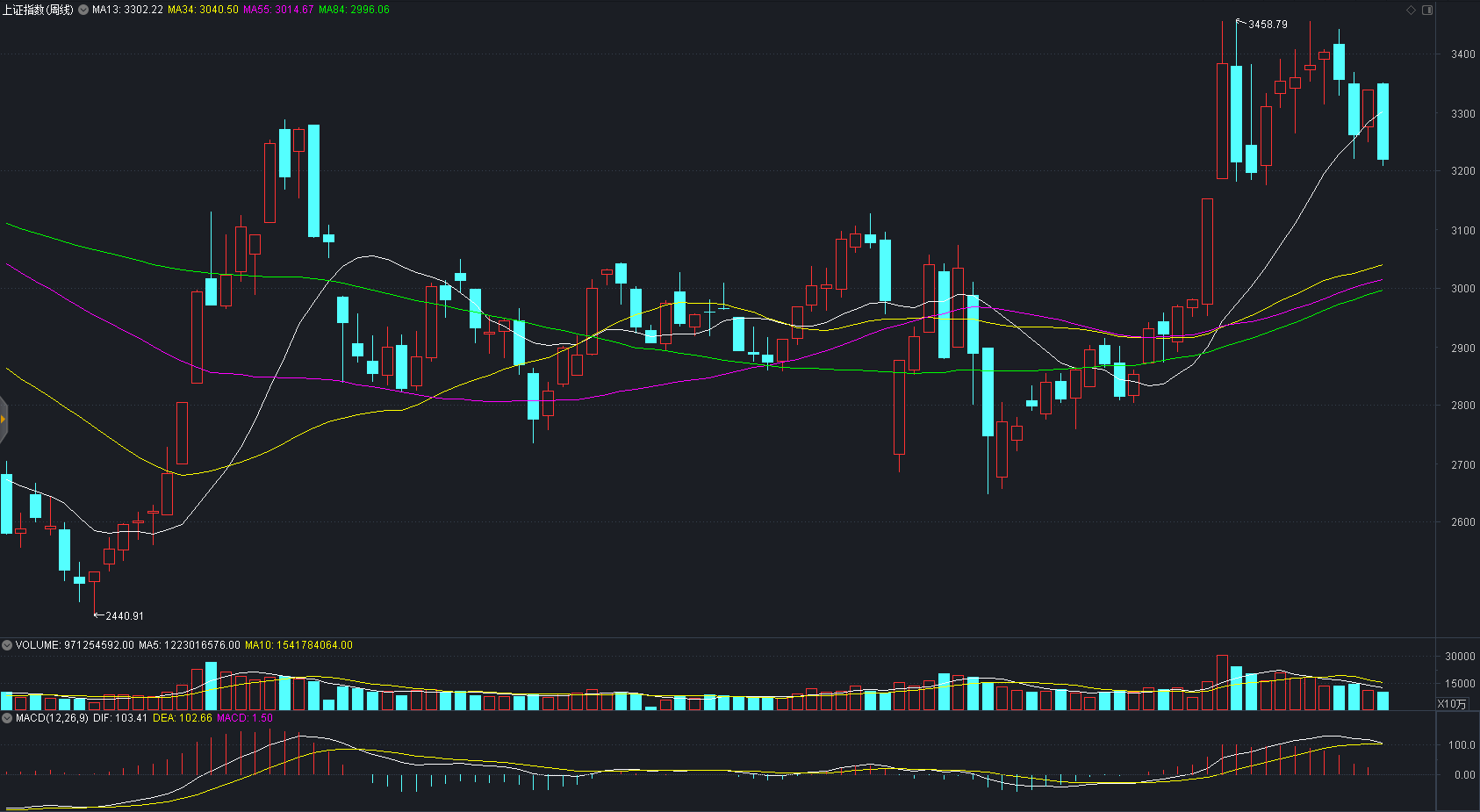
Task: Open the dropdown next to 上证指数(周线)
Action: (83, 10)
